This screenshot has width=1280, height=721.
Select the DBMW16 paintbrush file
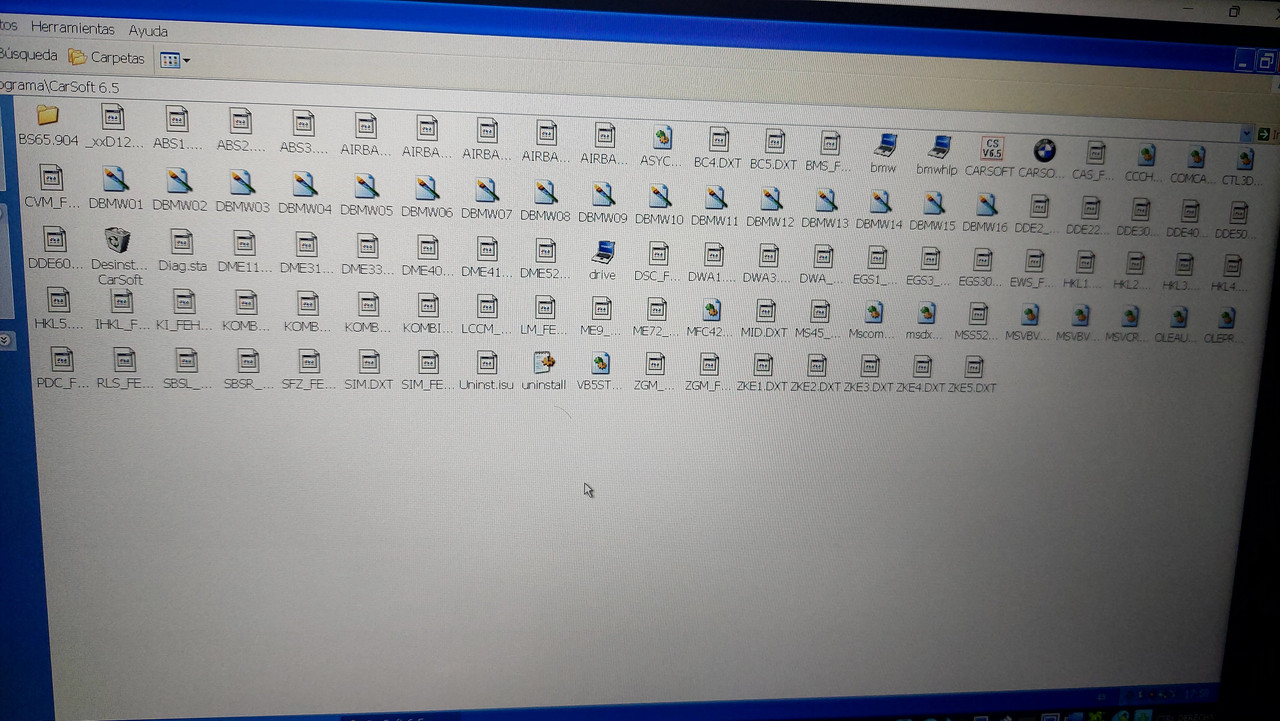985,204
